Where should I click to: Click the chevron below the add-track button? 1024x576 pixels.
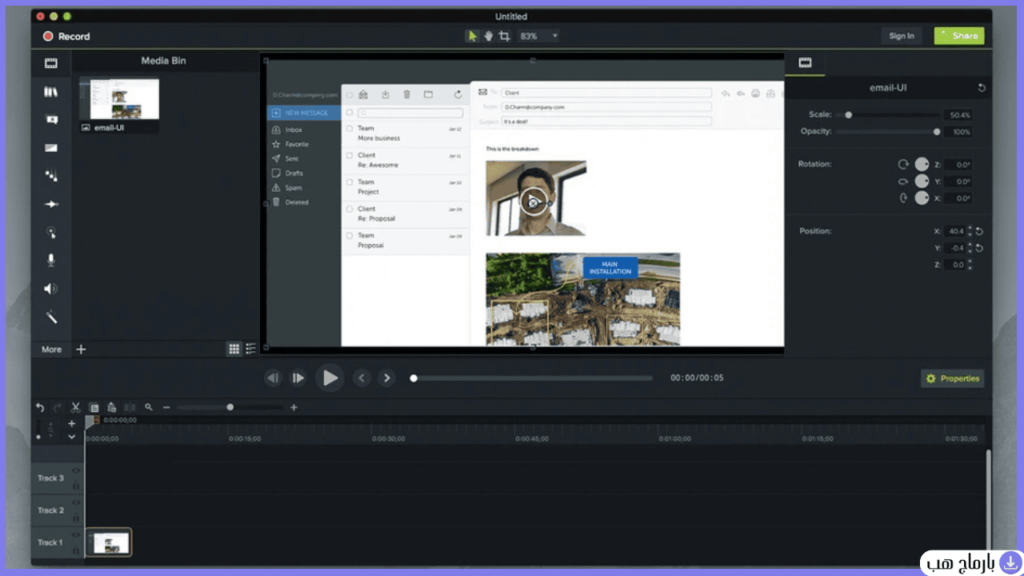coord(72,437)
